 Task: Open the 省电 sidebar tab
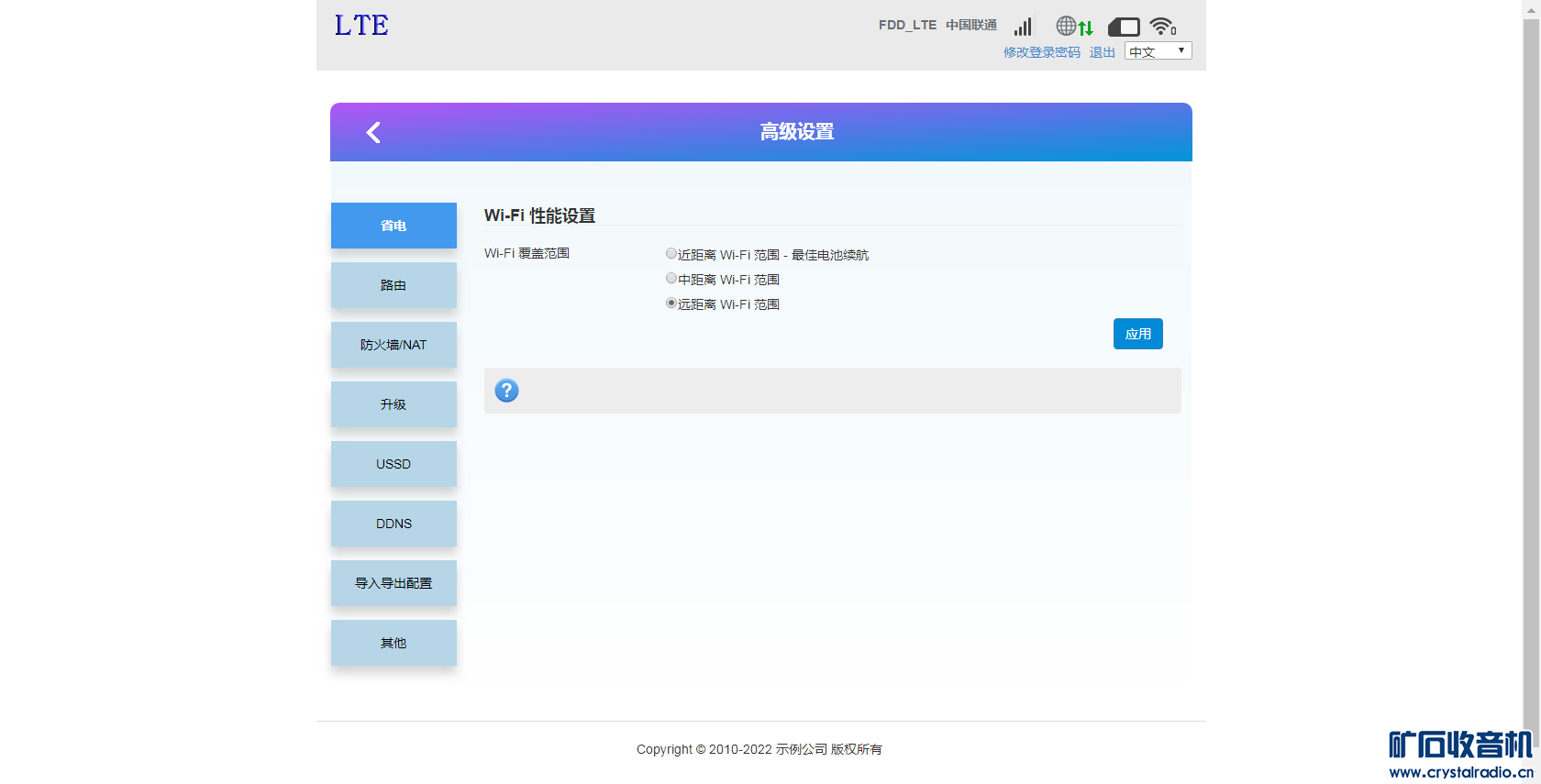[x=394, y=226]
